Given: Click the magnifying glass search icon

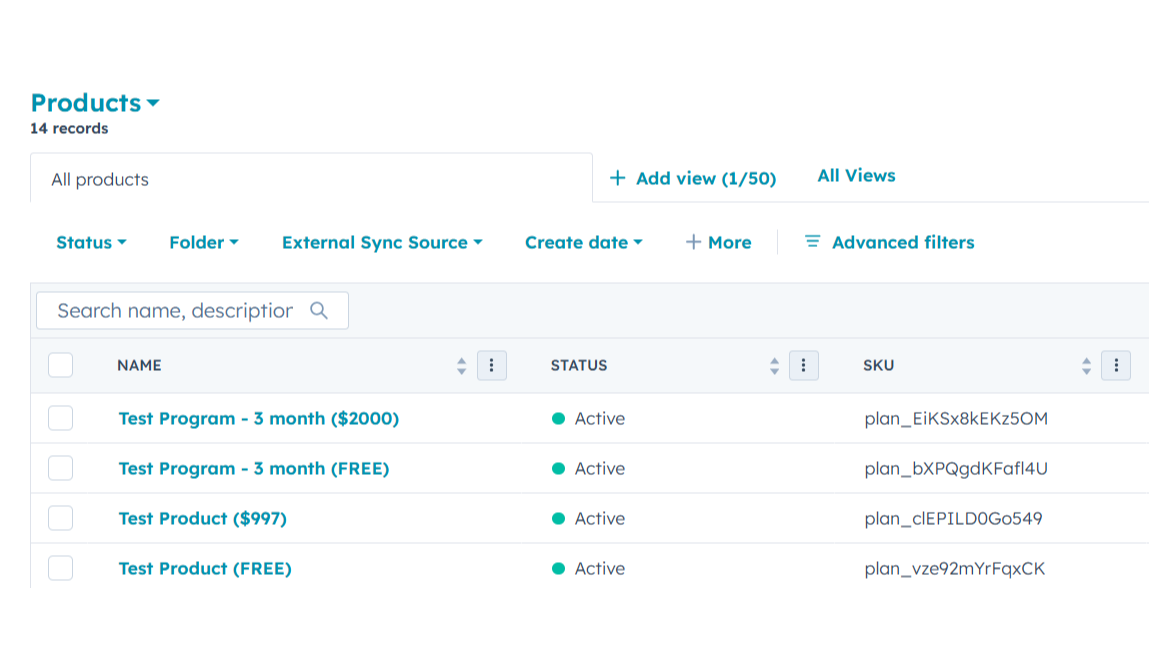Looking at the screenshot, I should tap(319, 311).
